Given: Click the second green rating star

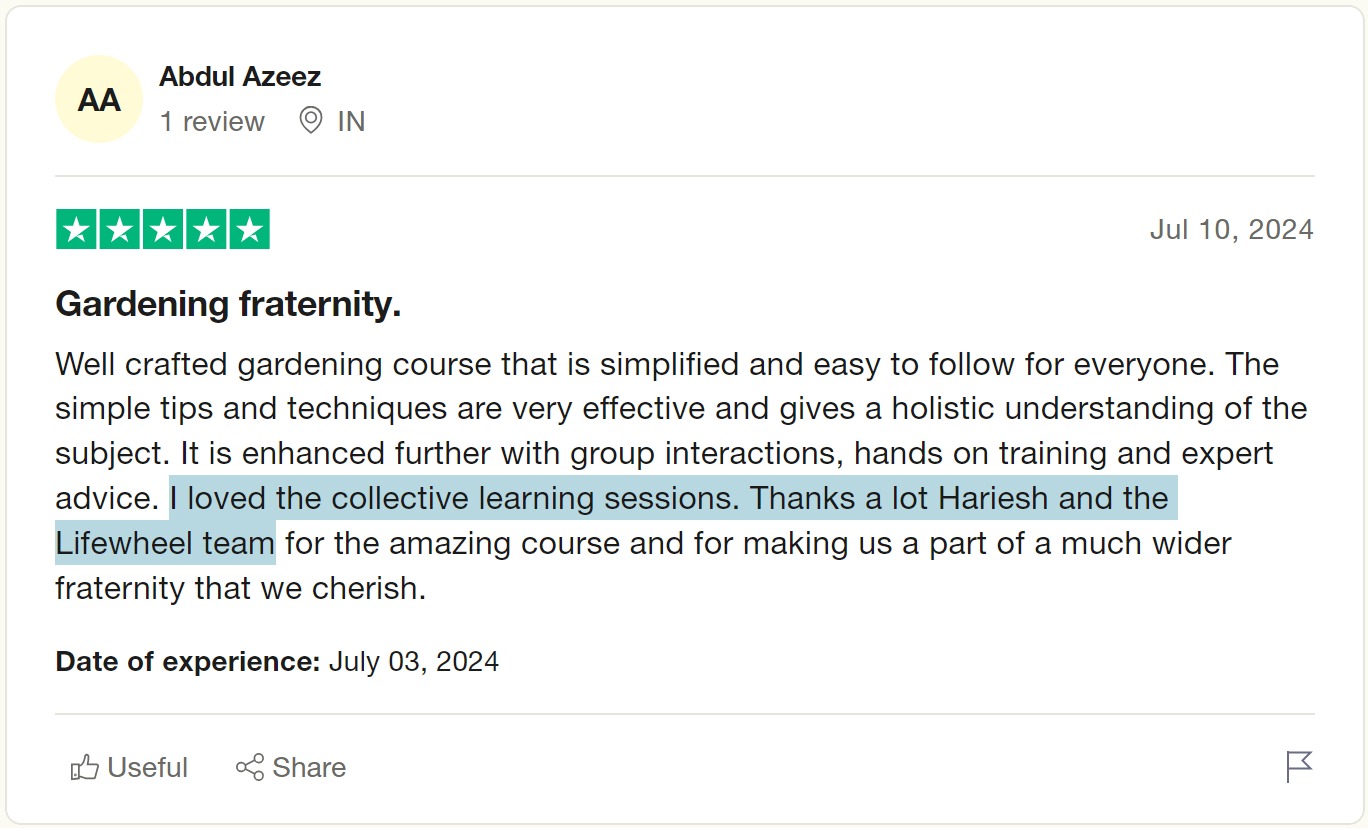Looking at the screenshot, I should coord(119,230).
